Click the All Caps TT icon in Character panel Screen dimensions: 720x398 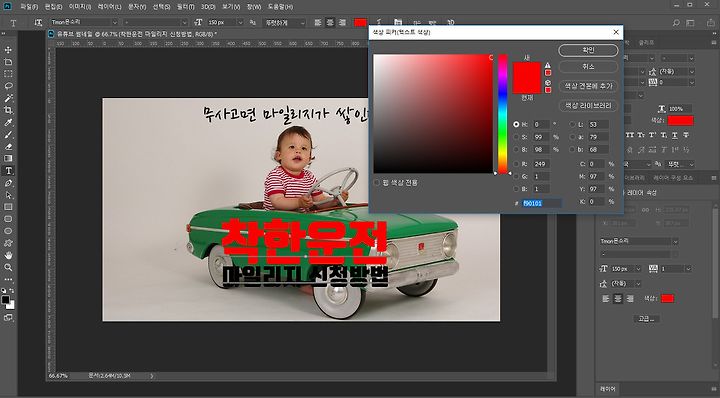[630, 135]
